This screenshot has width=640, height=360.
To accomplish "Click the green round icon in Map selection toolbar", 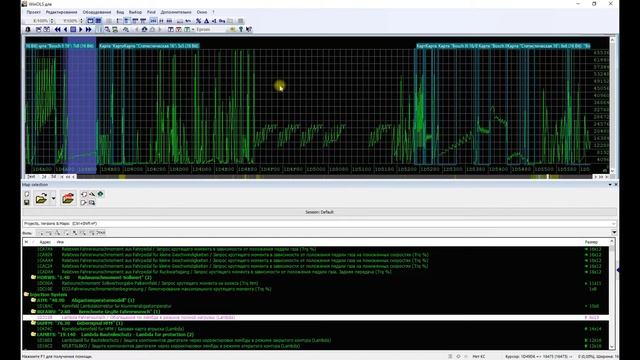I will click(x=100, y=194).
